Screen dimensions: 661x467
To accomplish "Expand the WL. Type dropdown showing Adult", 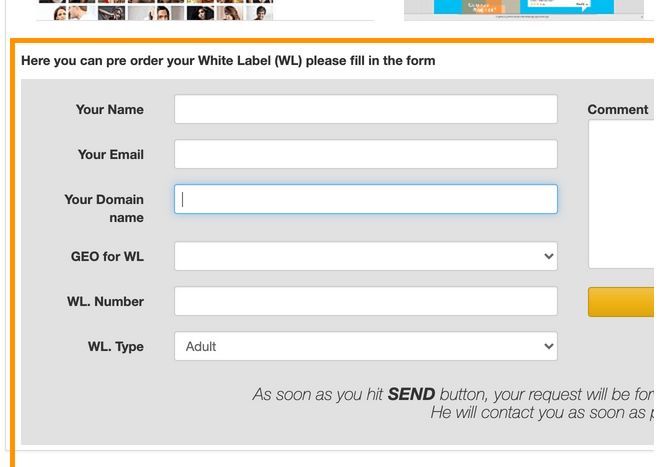I will point(365,346).
